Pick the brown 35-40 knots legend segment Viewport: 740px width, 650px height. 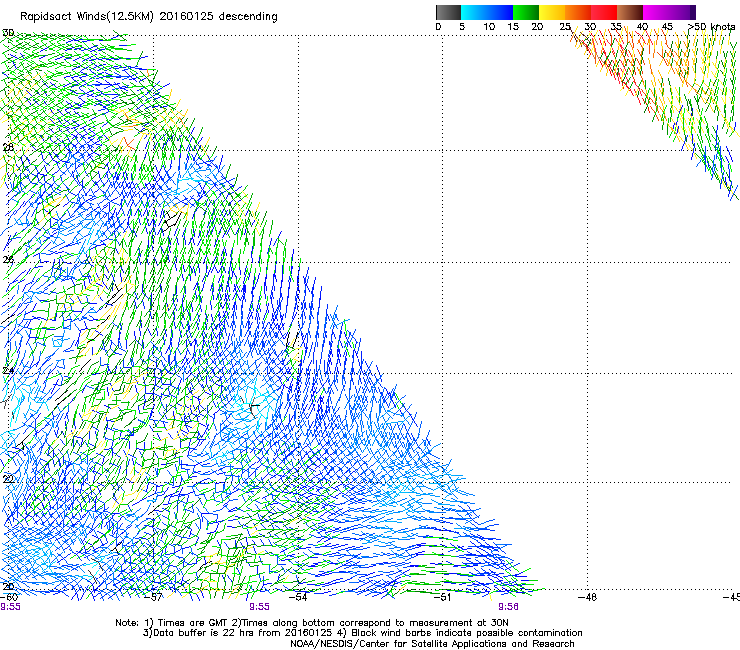coord(630,12)
